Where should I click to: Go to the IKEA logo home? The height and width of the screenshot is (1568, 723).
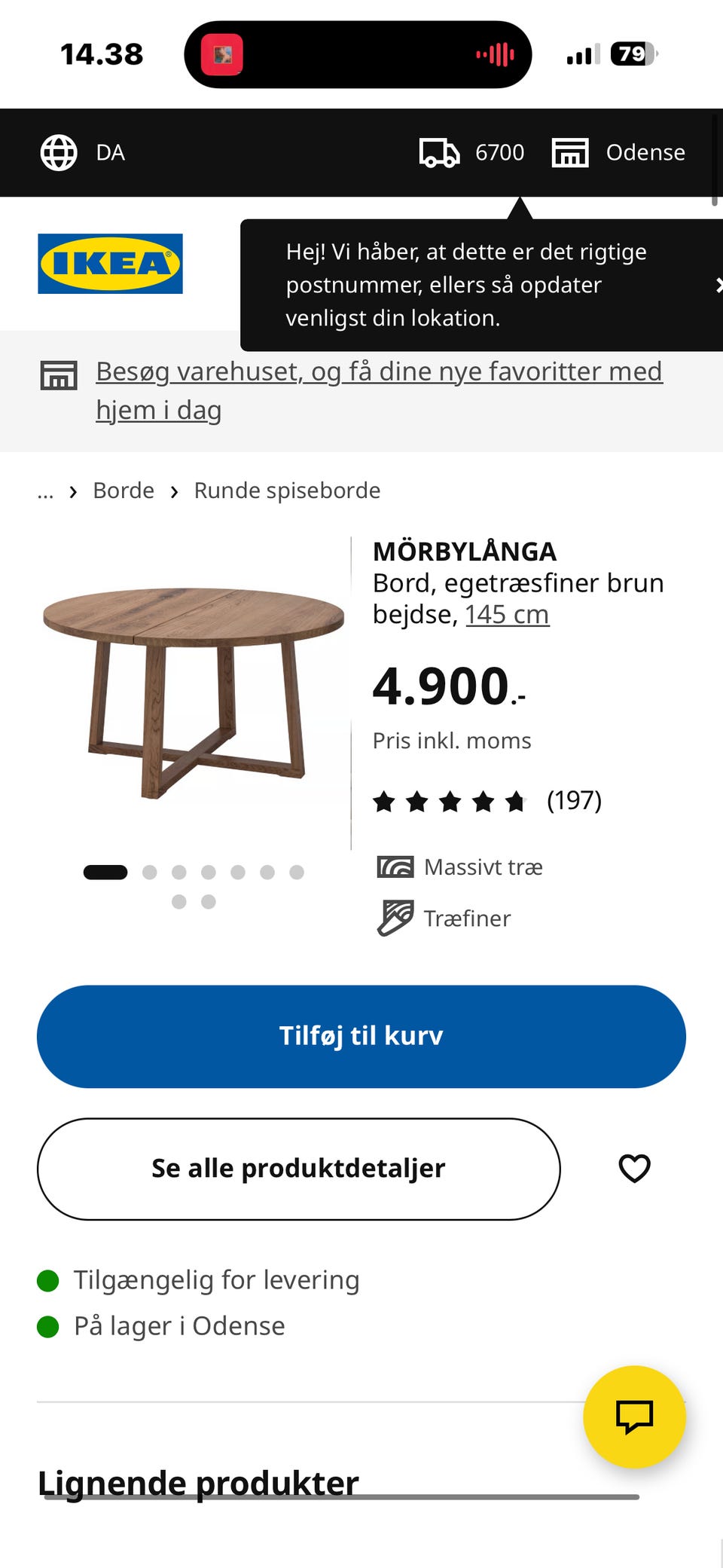111,264
